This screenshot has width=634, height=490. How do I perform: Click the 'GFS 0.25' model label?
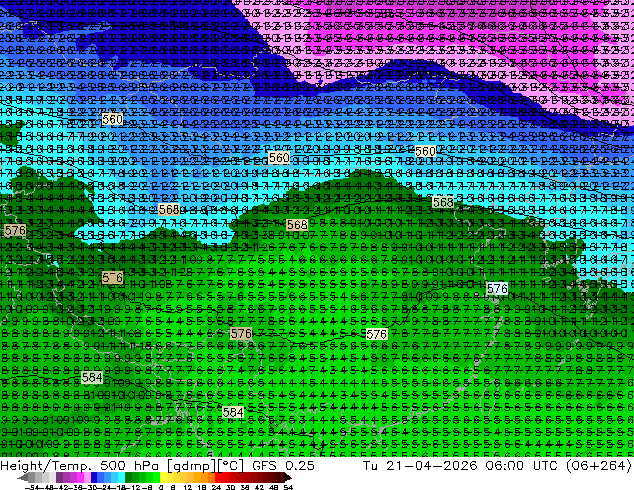[x=283, y=466]
